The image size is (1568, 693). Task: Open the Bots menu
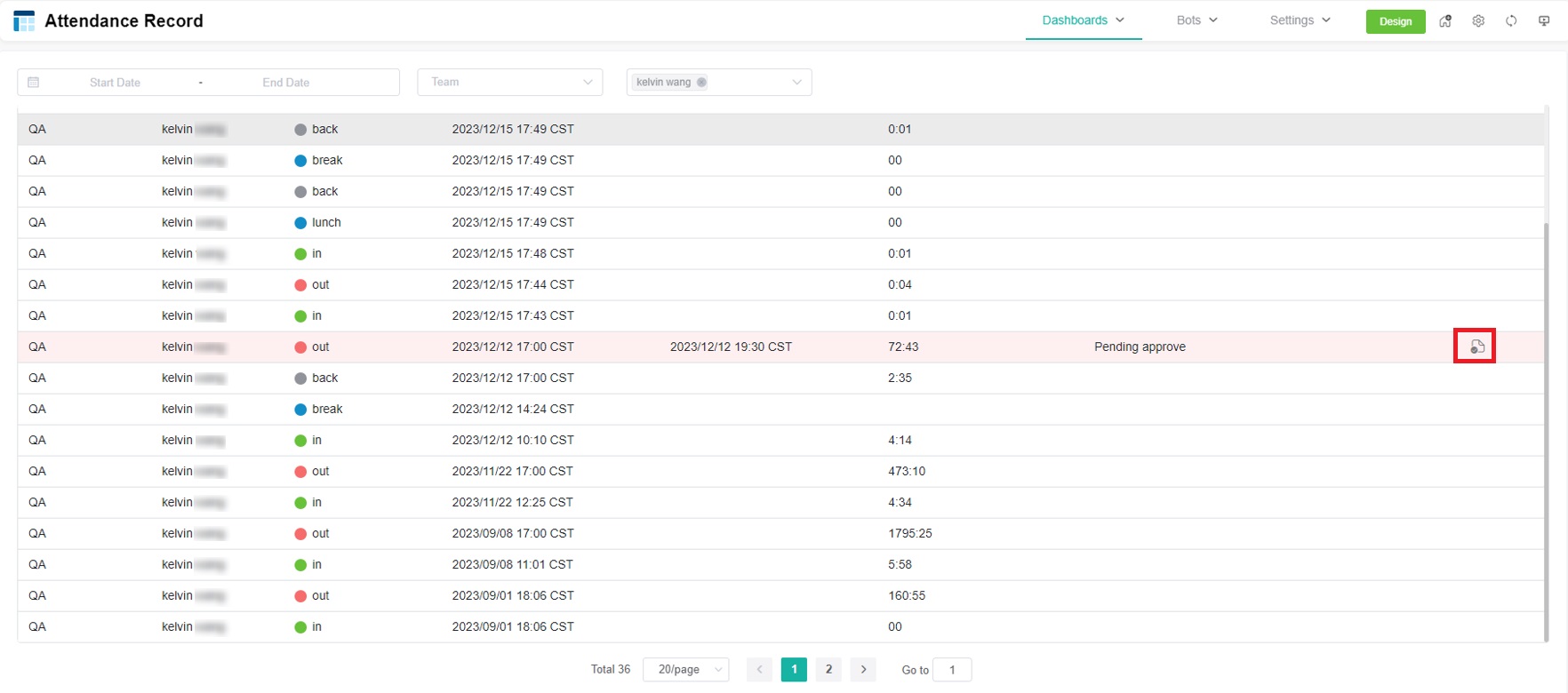tap(1196, 20)
